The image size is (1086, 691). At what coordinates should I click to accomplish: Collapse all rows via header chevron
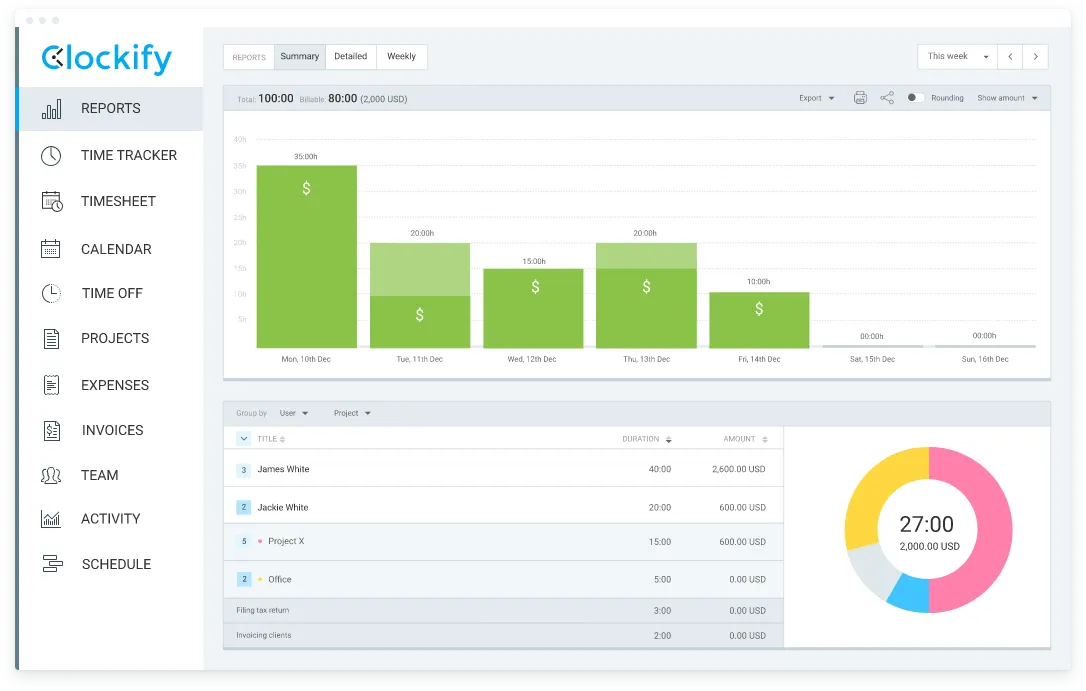(244, 439)
